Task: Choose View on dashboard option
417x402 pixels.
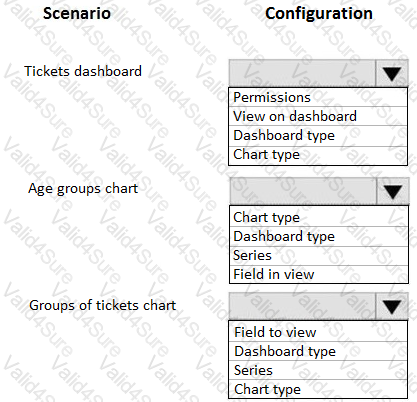Action: pyautogui.click(x=318, y=116)
